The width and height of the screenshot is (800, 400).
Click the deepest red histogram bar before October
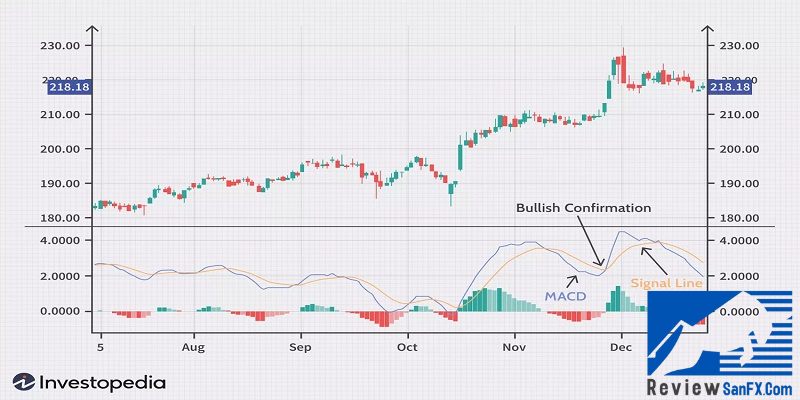pos(382,319)
